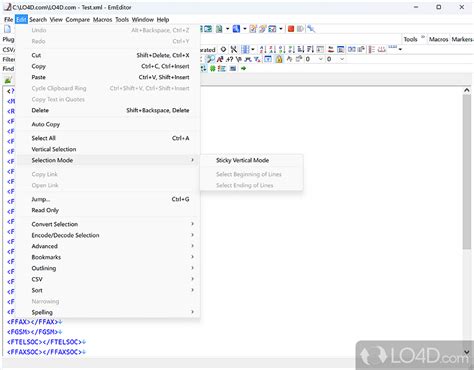This screenshot has height=370, width=474.
Task: Click the first pencil-on-note icon in top toolbar
Action: pos(253,29)
